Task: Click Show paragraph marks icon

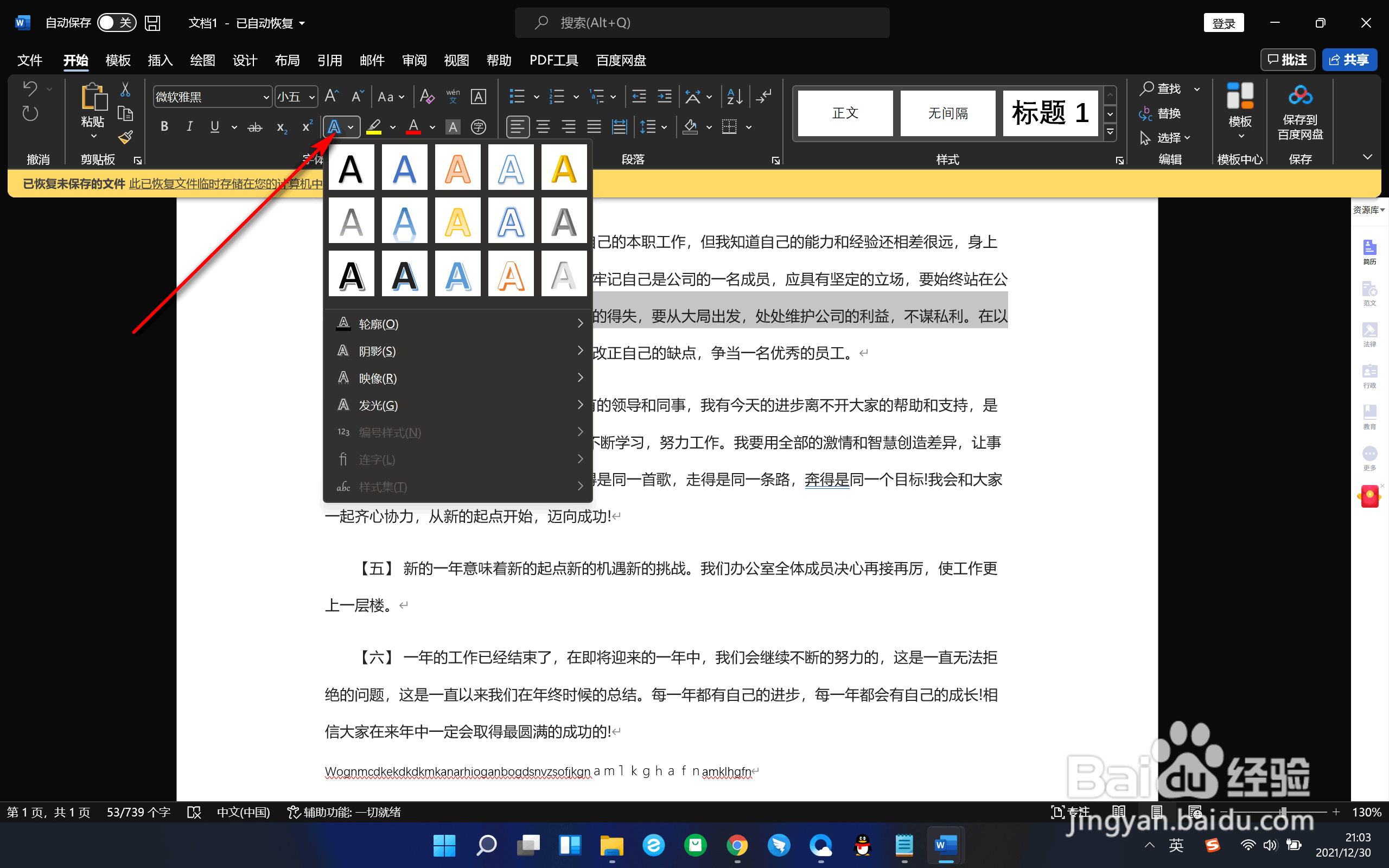Action: coord(763,97)
